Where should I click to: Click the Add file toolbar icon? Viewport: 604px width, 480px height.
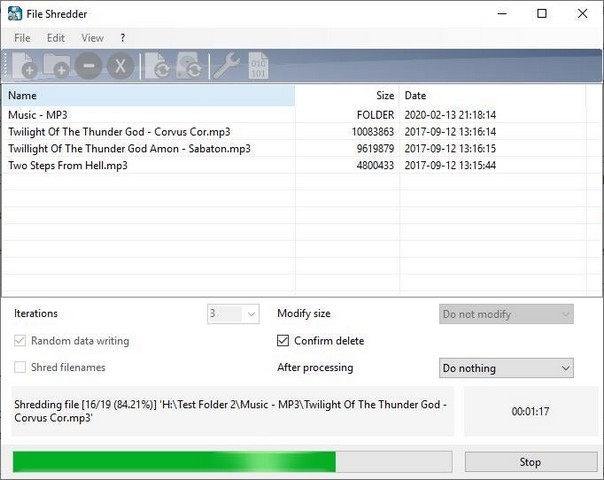tap(23, 66)
